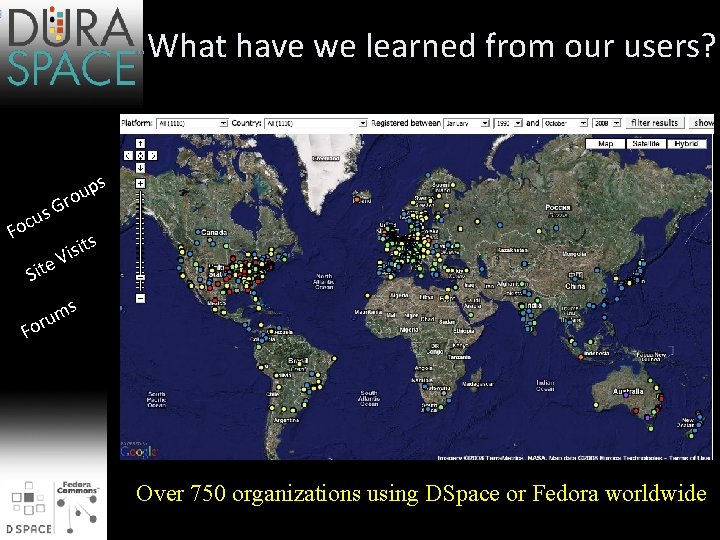The height and width of the screenshot is (540, 720).
Task: Open the October end month dropdown
Action: [x=565, y=123]
